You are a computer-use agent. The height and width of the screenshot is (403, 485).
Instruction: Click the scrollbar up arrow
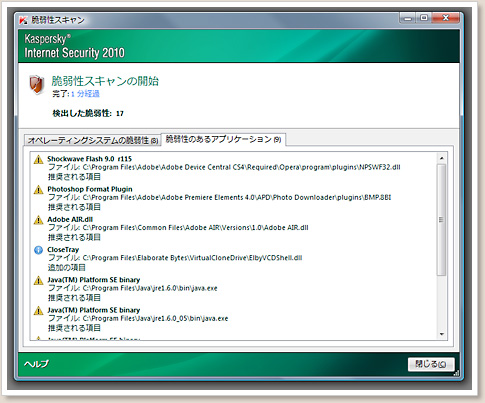(442, 158)
